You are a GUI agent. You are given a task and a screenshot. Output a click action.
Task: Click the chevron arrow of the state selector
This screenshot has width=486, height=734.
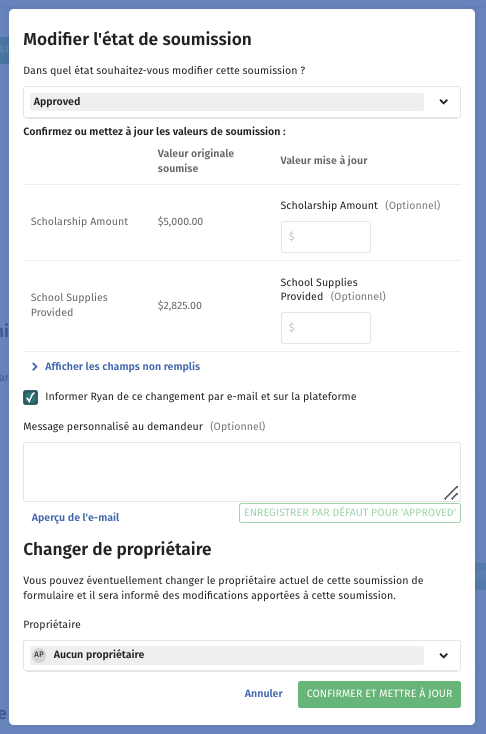[x=443, y=102]
